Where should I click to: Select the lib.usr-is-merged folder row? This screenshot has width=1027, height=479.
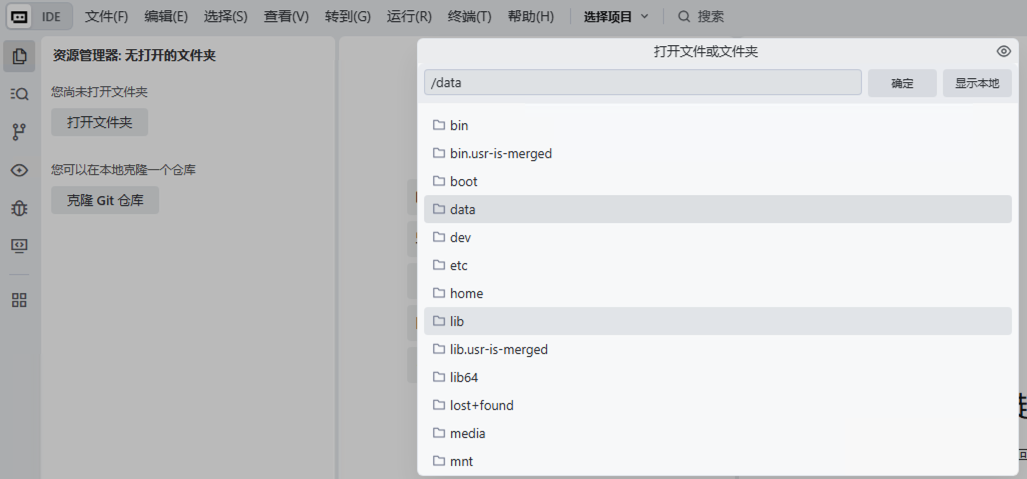point(717,349)
